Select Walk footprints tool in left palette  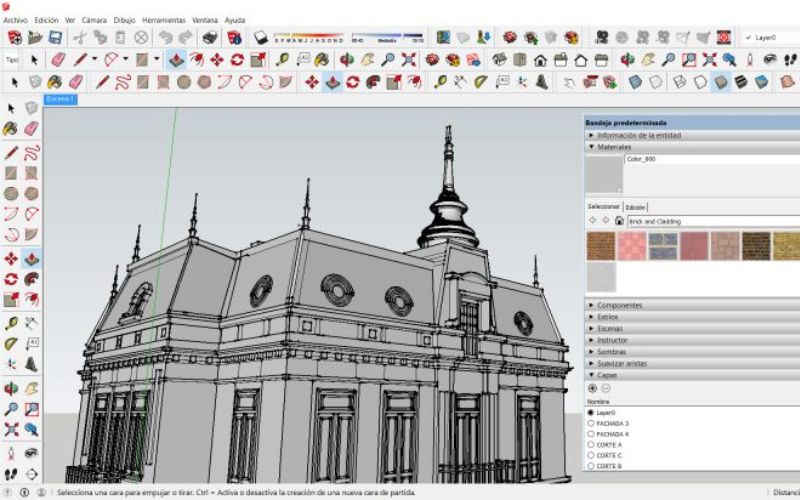pos(11,473)
